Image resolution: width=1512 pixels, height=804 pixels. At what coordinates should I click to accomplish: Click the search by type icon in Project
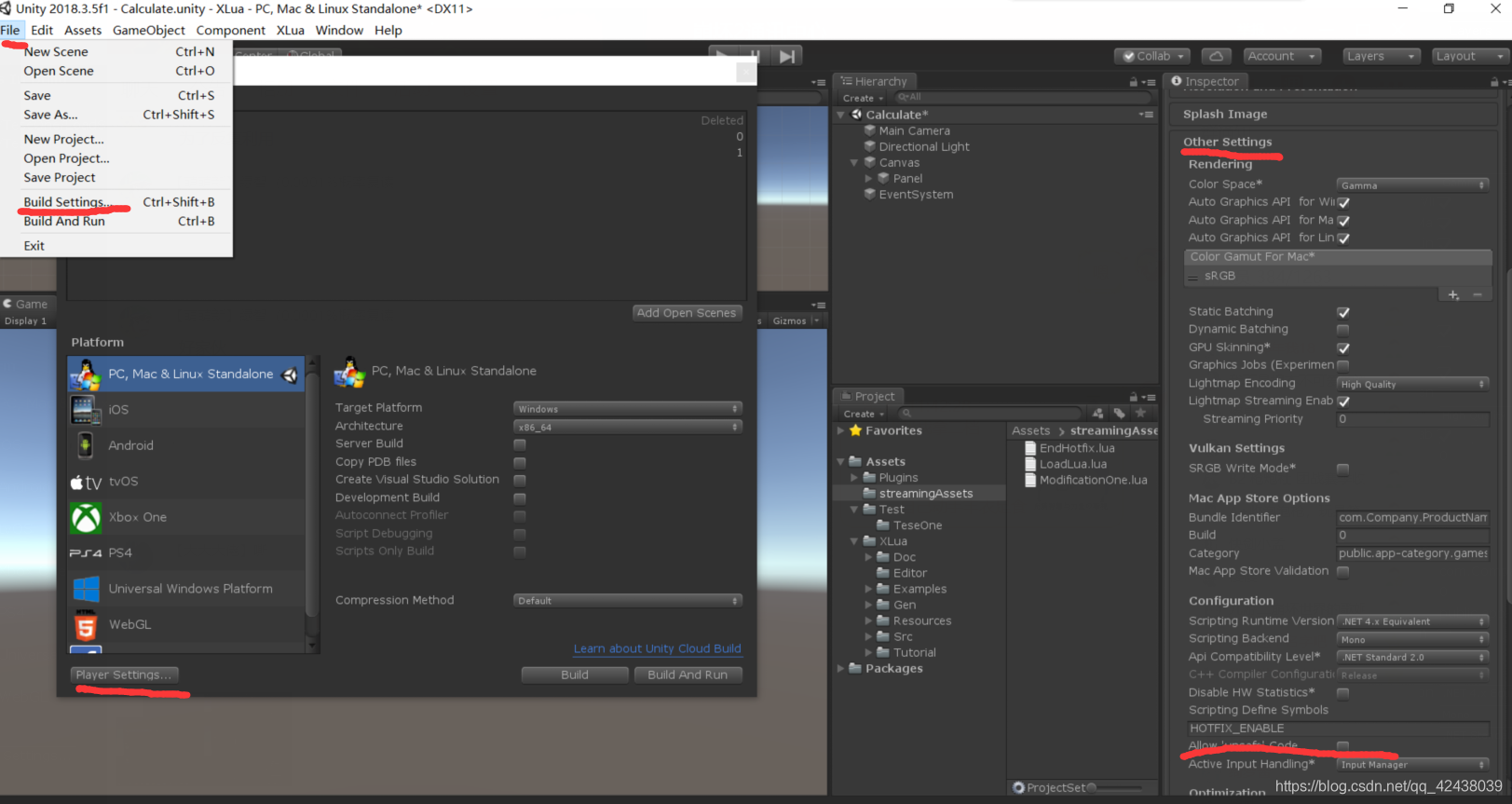[x=1097, y=414]
